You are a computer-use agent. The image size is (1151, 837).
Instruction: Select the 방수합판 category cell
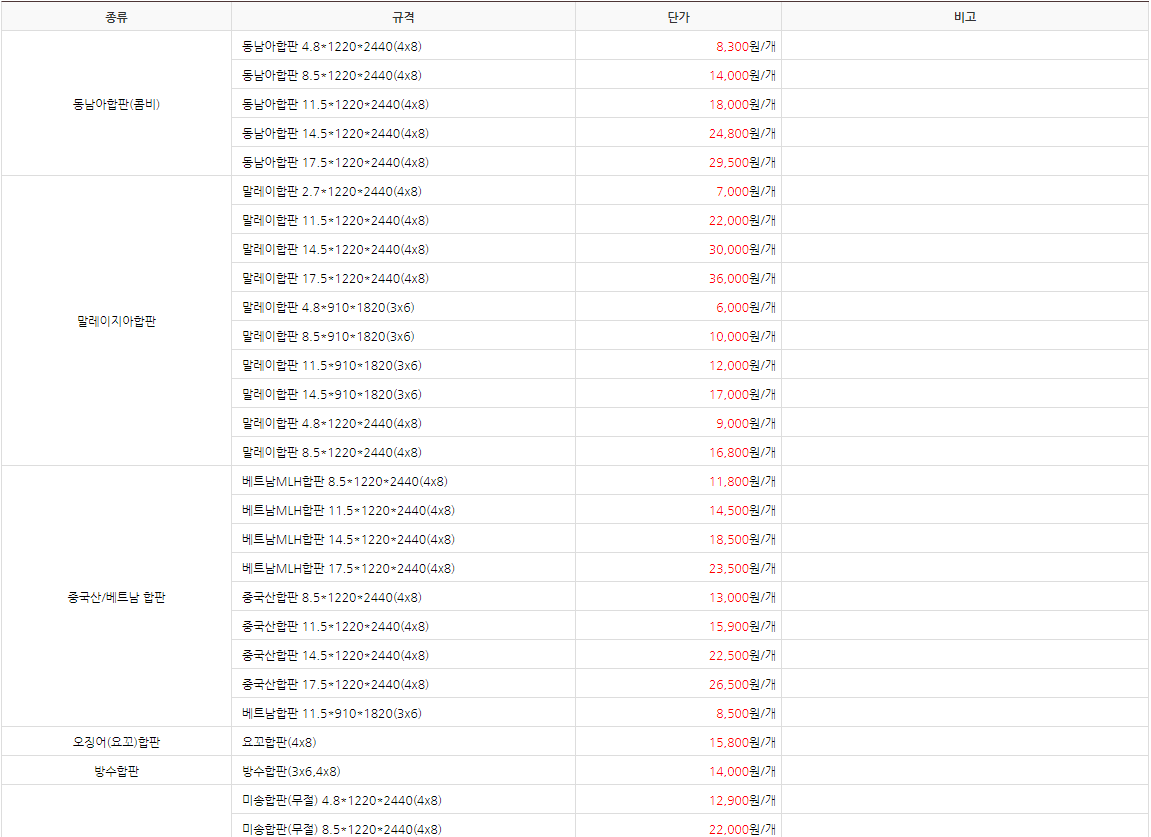click(115, 771)
